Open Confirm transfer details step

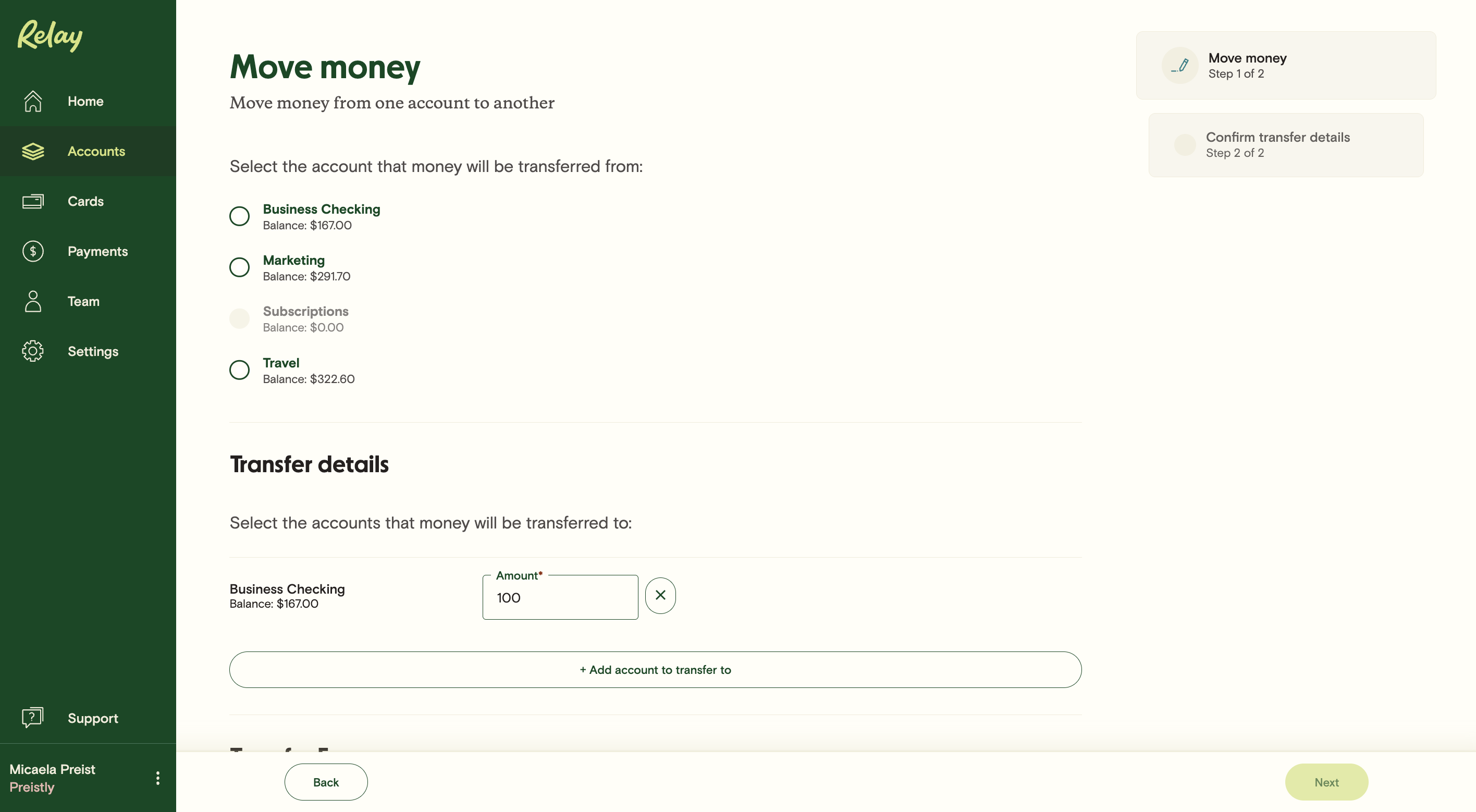pyautogui.click(x=1286, y=145)
